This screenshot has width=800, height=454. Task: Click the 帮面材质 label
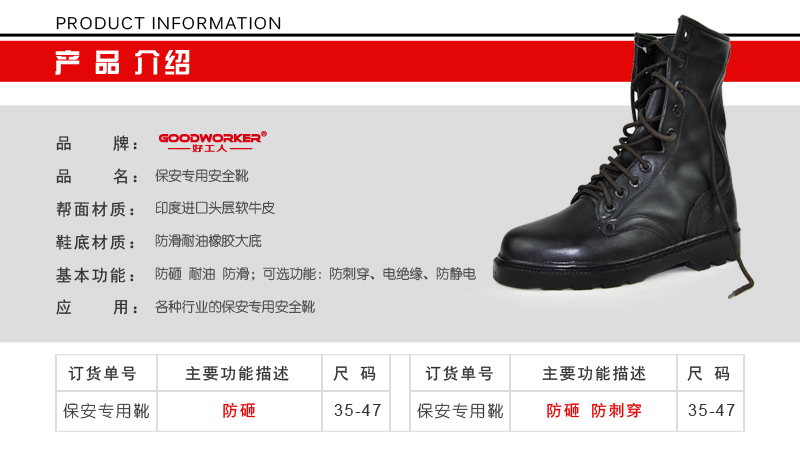point(97,209)
